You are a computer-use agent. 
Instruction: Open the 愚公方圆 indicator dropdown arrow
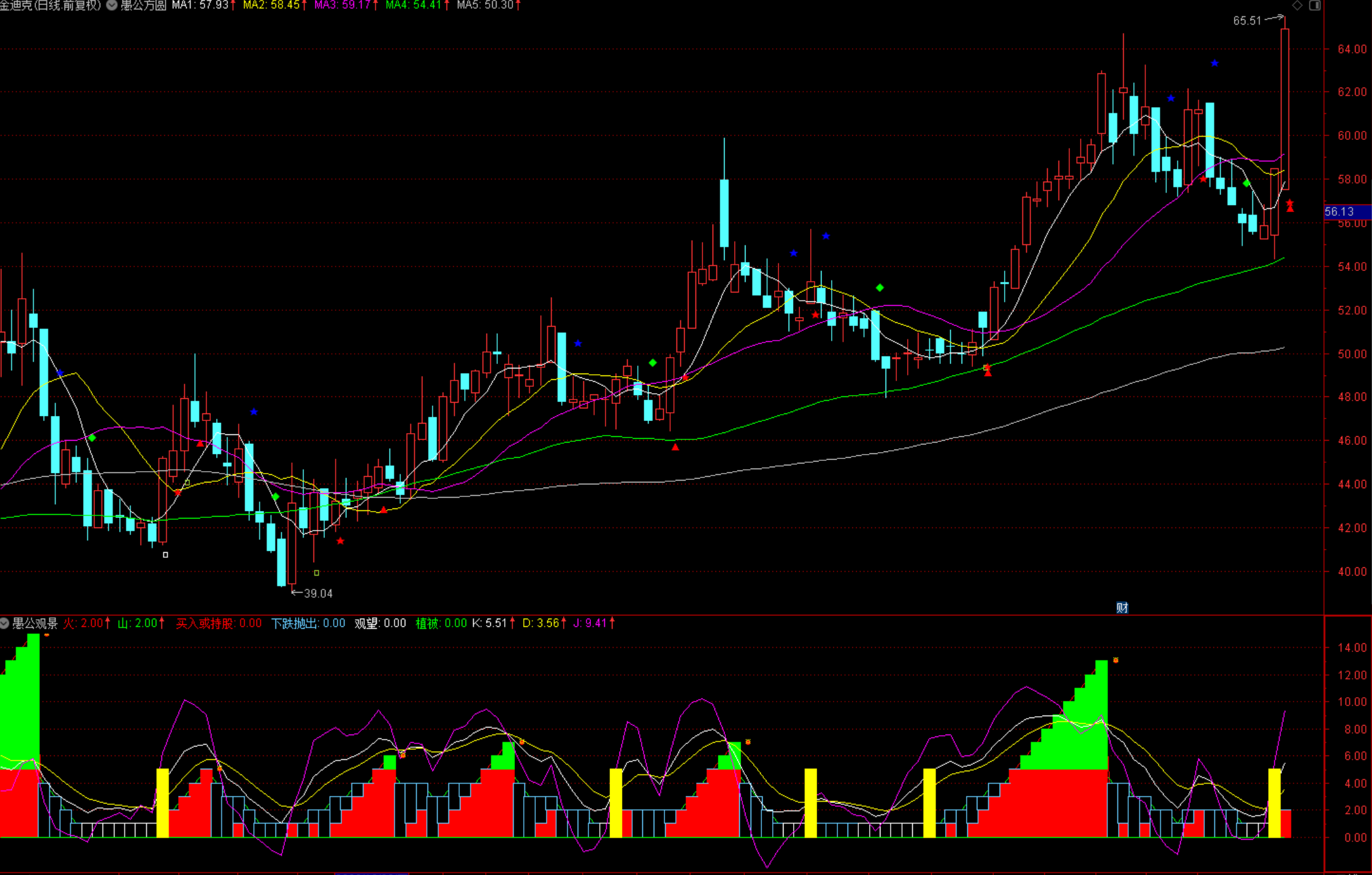click(x=111, y=5)
